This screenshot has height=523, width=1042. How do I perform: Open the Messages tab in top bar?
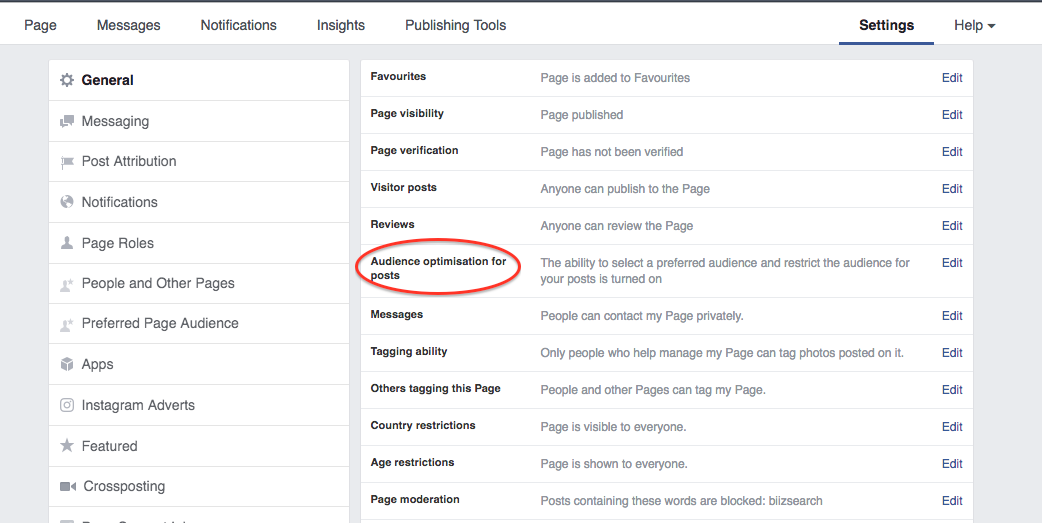(x=128, y=25)
